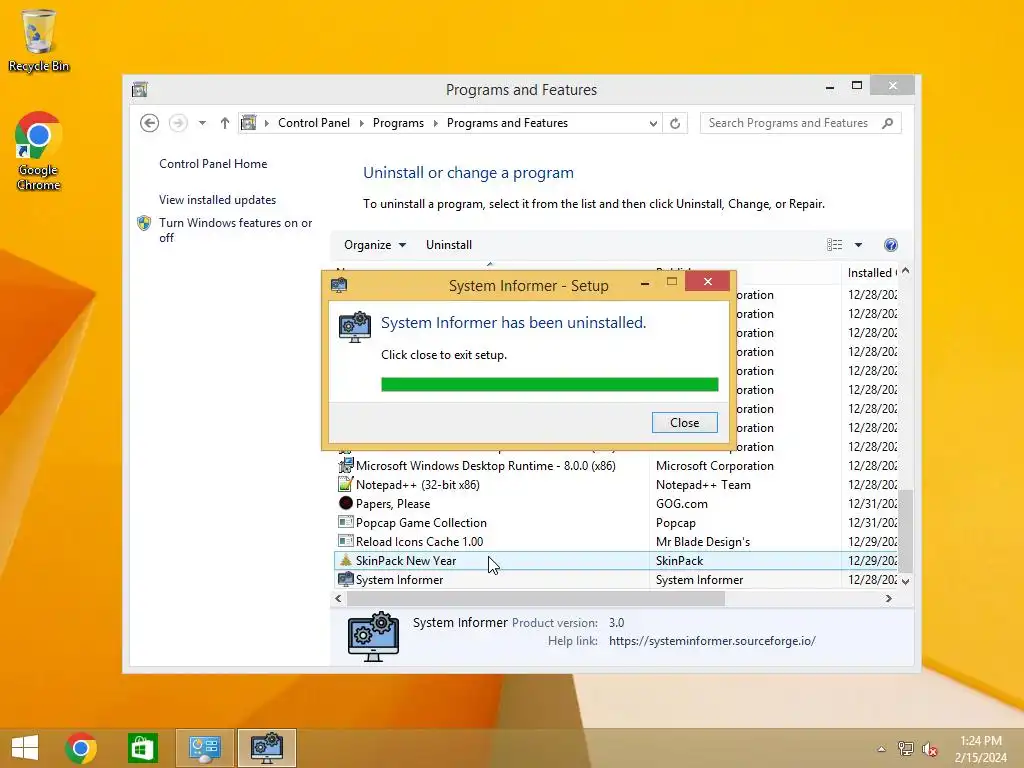Expand arrow after Control Panel breadcrumb
The height and width of the screenshot is (768, 1024).
pyautogui.click(x=362, y=123)
